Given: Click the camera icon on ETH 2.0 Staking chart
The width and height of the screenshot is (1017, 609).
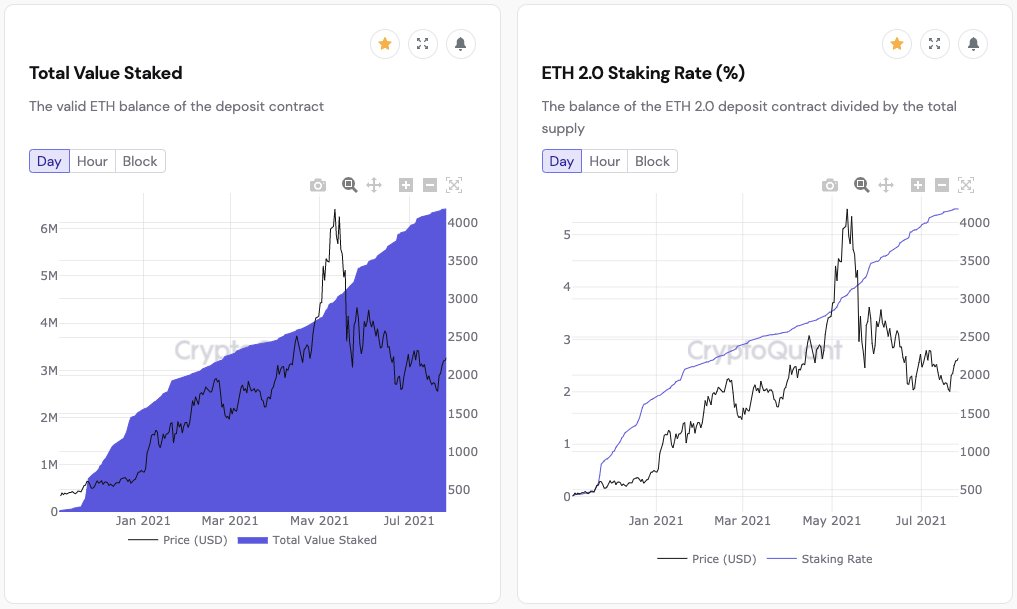Looking at the screenshot, I should (829, 185).
